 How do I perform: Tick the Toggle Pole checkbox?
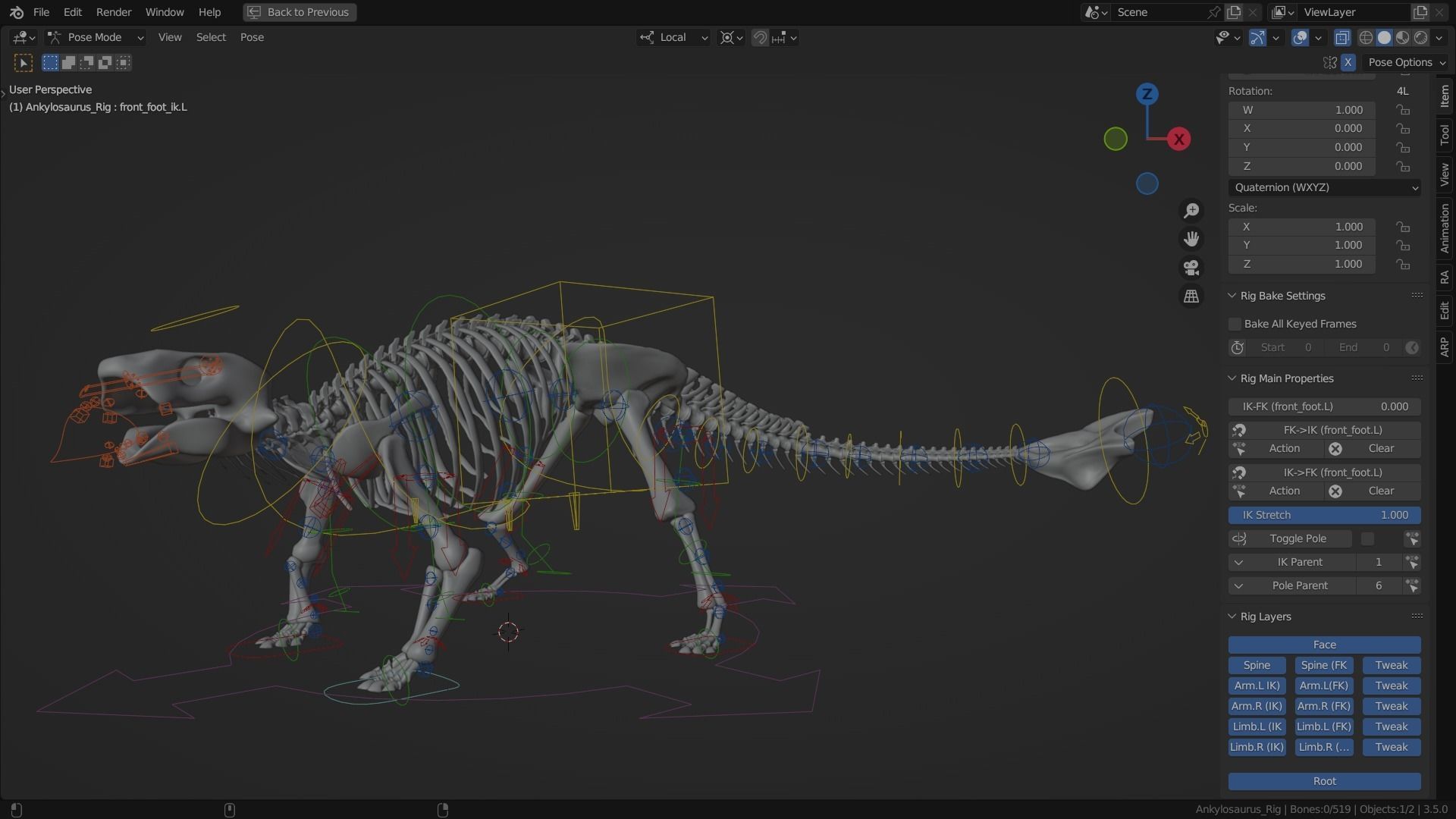(x=1367, y=538)
